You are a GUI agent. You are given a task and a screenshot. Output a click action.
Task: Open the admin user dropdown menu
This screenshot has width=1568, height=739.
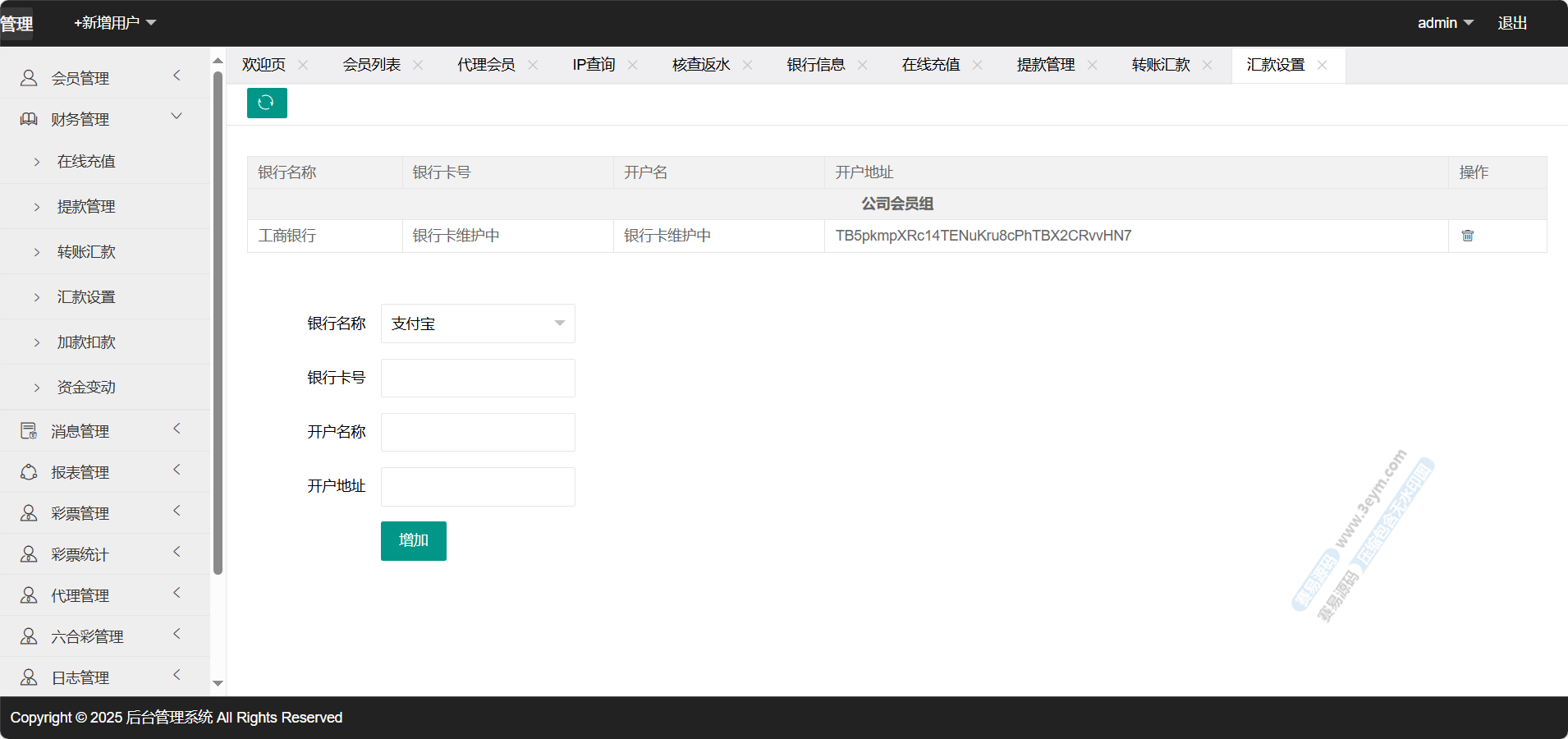(1445, 23)
